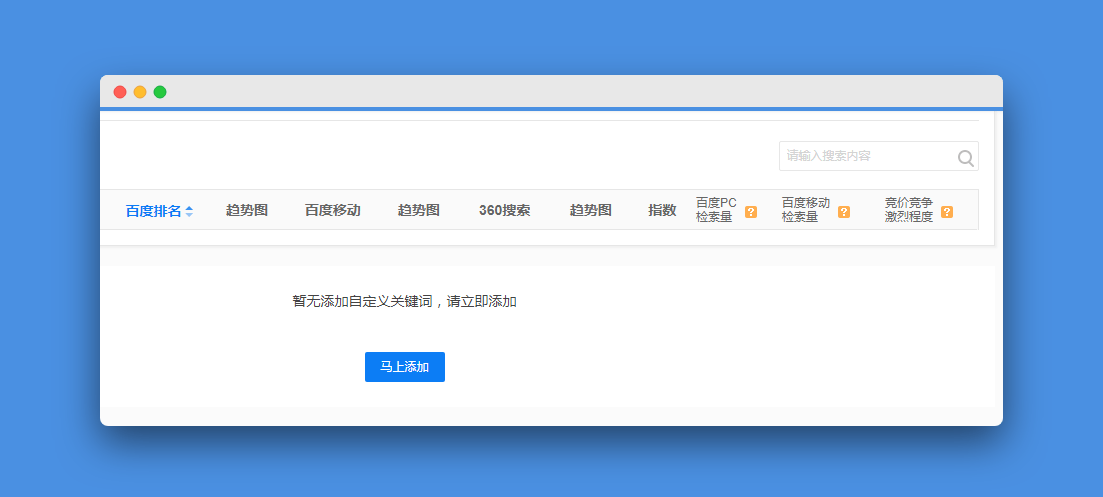Click the yellow minimize window button
The width and height of the screenshot is (1103, 497).
[x=140, y=92]
